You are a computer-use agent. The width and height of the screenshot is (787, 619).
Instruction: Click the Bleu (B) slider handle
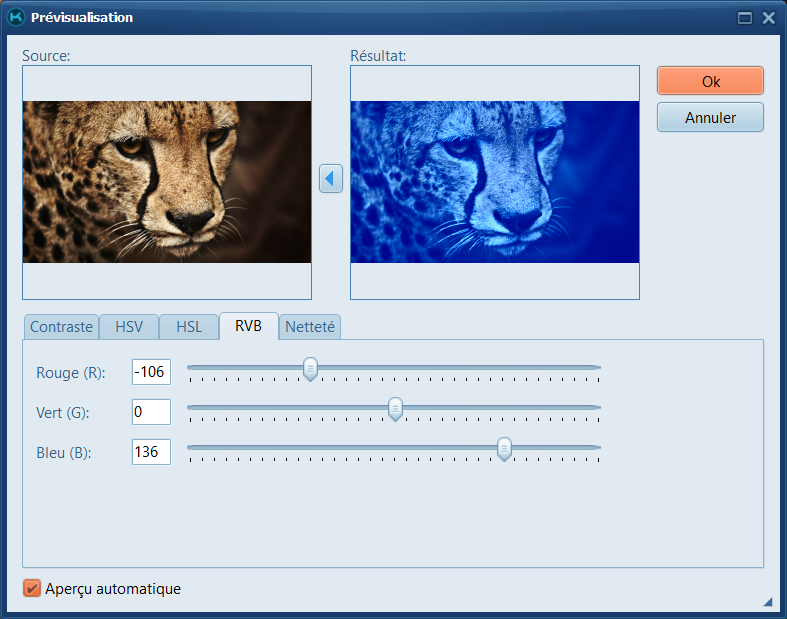505,449
